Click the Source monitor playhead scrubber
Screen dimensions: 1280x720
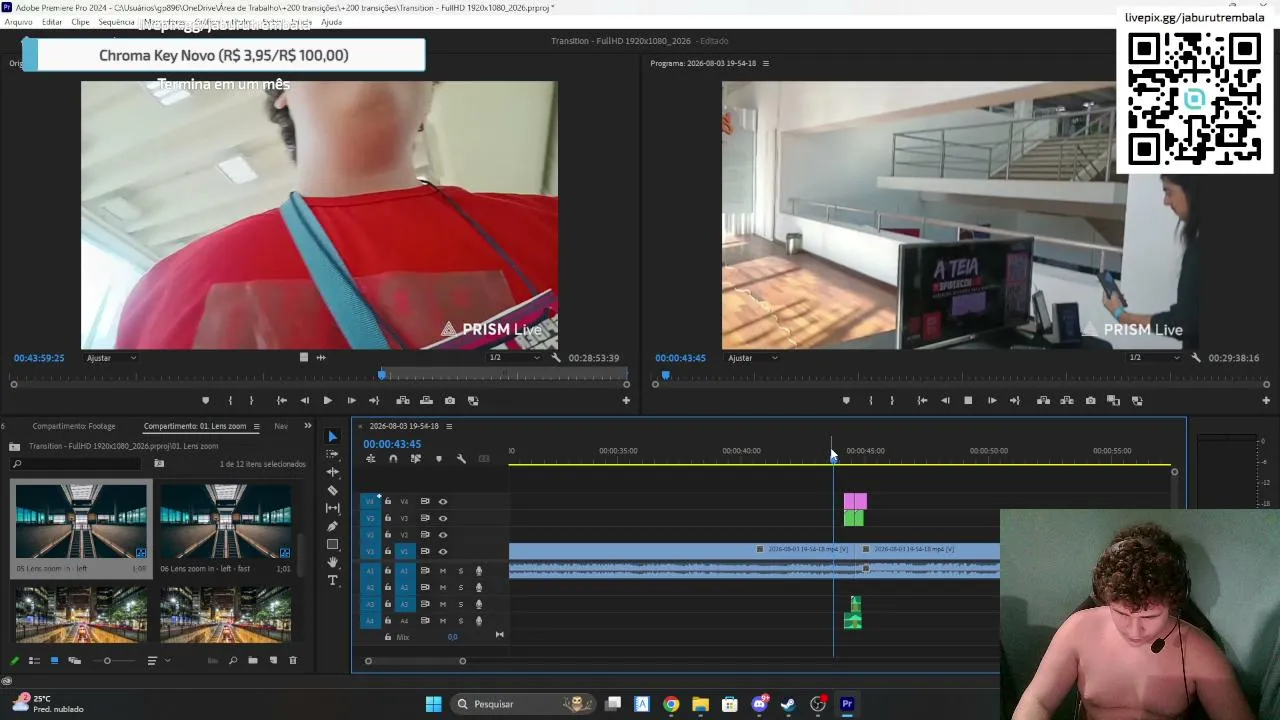(382, 375)
